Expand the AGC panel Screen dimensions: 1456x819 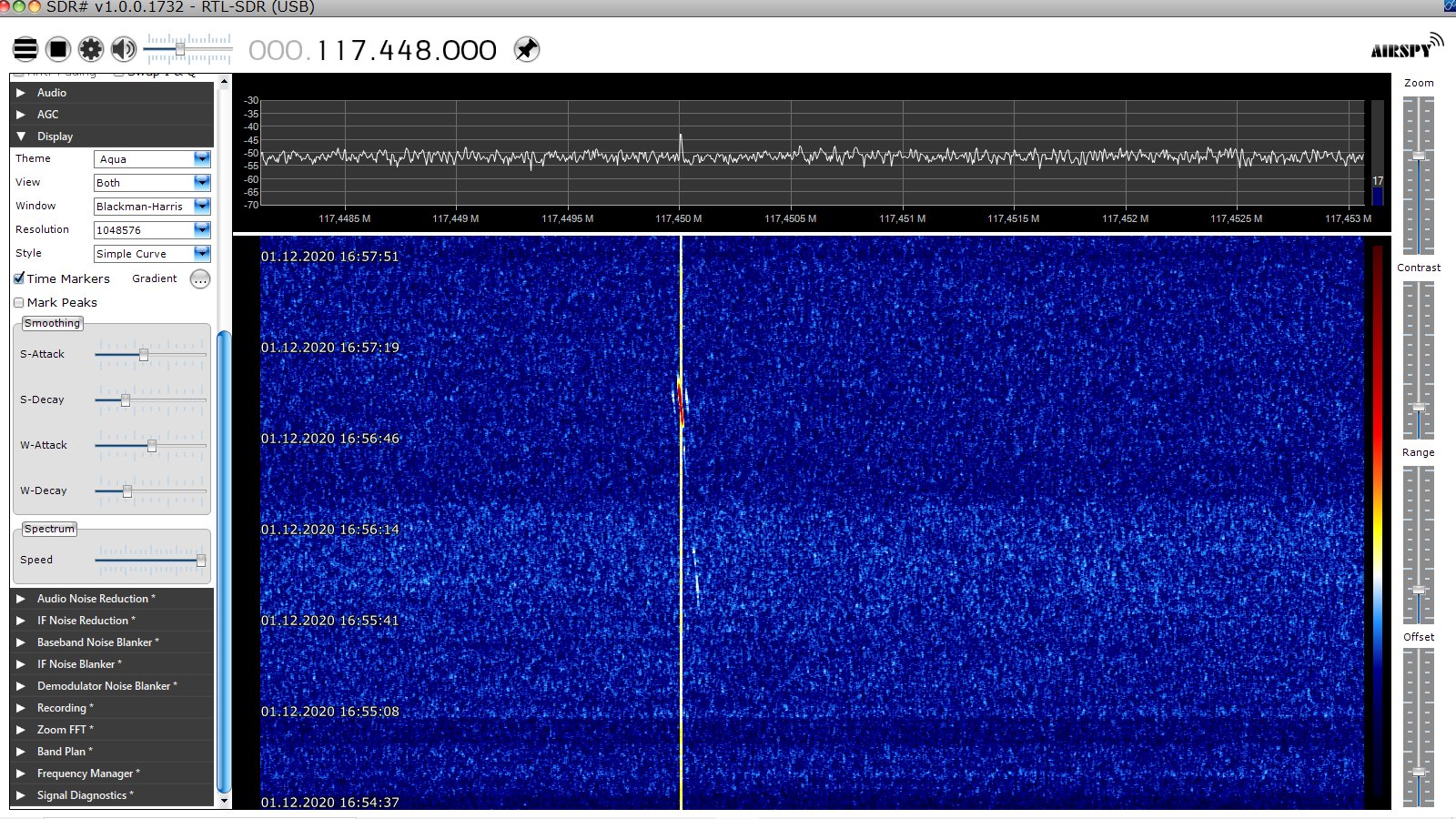pyautogui.click(x=112, y=115)
